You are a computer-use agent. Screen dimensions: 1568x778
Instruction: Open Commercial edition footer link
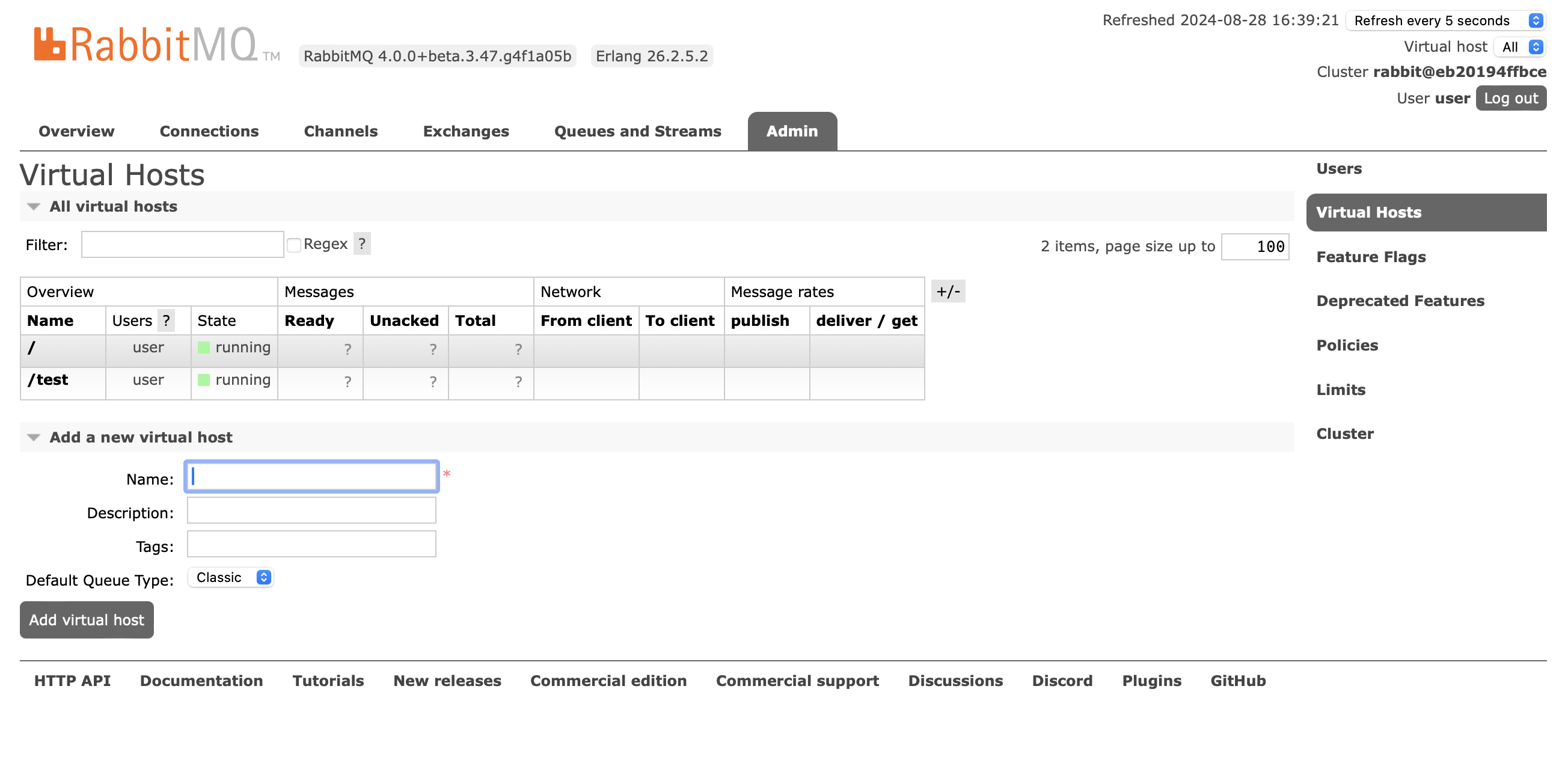coord(608,681)
